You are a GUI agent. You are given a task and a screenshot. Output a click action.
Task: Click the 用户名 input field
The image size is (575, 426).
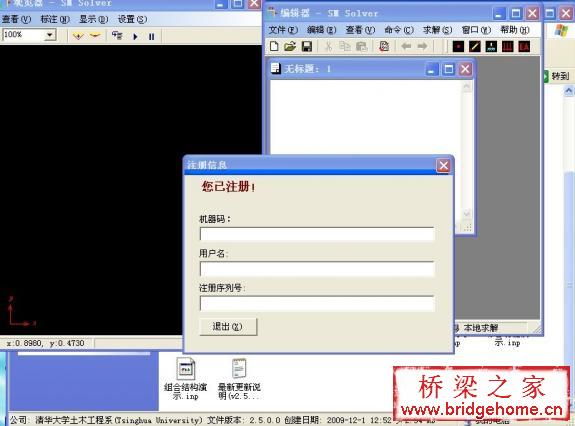(x=317, y=269)
